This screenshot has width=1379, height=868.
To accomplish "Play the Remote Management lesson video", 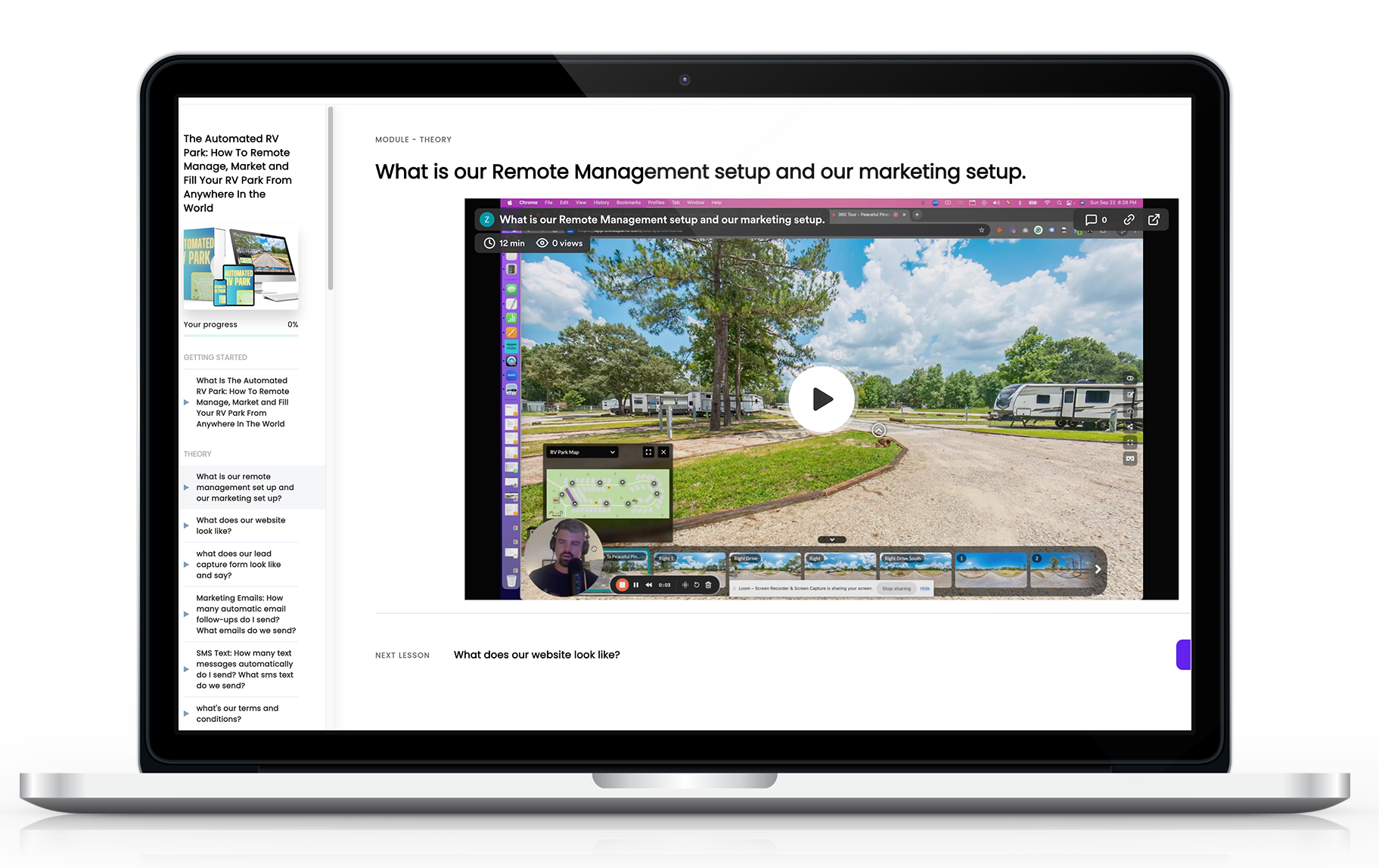I will tap(821, 399).
